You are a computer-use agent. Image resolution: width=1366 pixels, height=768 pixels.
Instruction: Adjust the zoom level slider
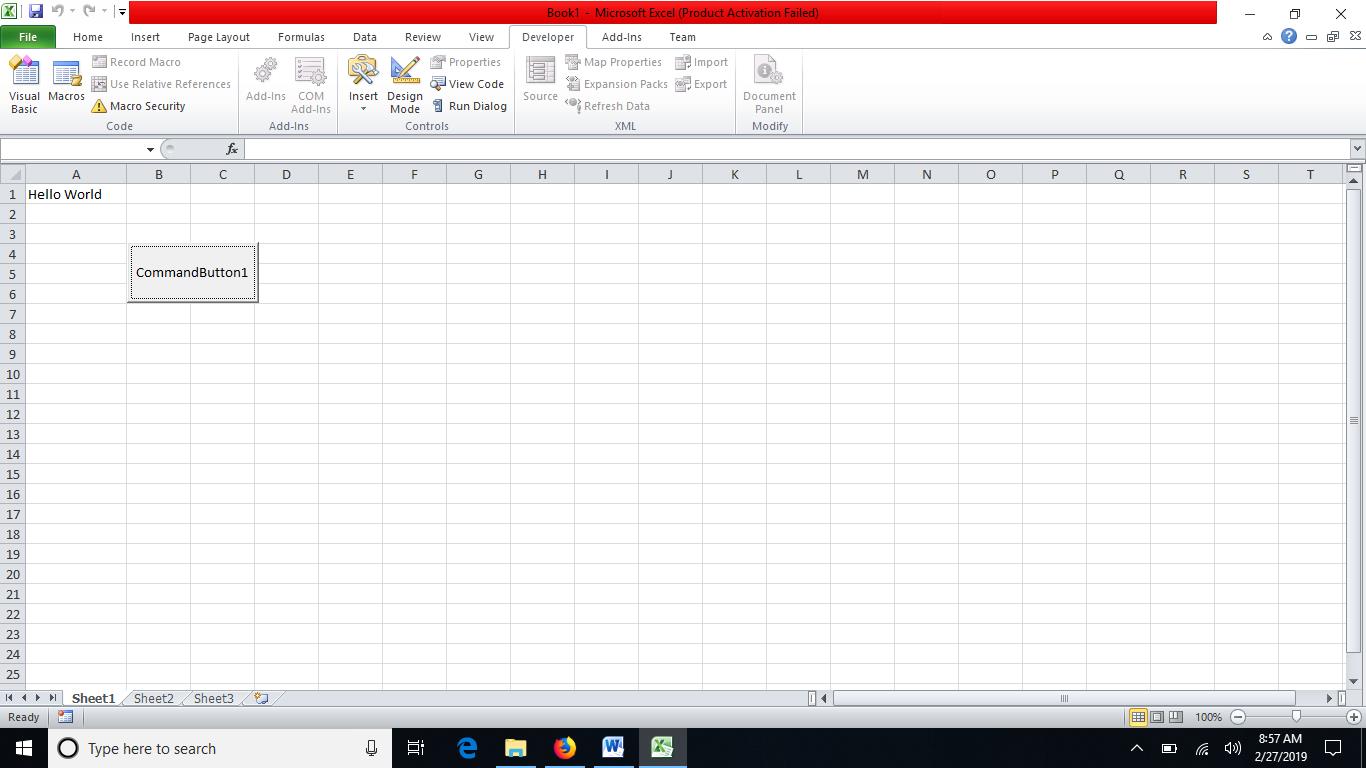coord(1296,717)
